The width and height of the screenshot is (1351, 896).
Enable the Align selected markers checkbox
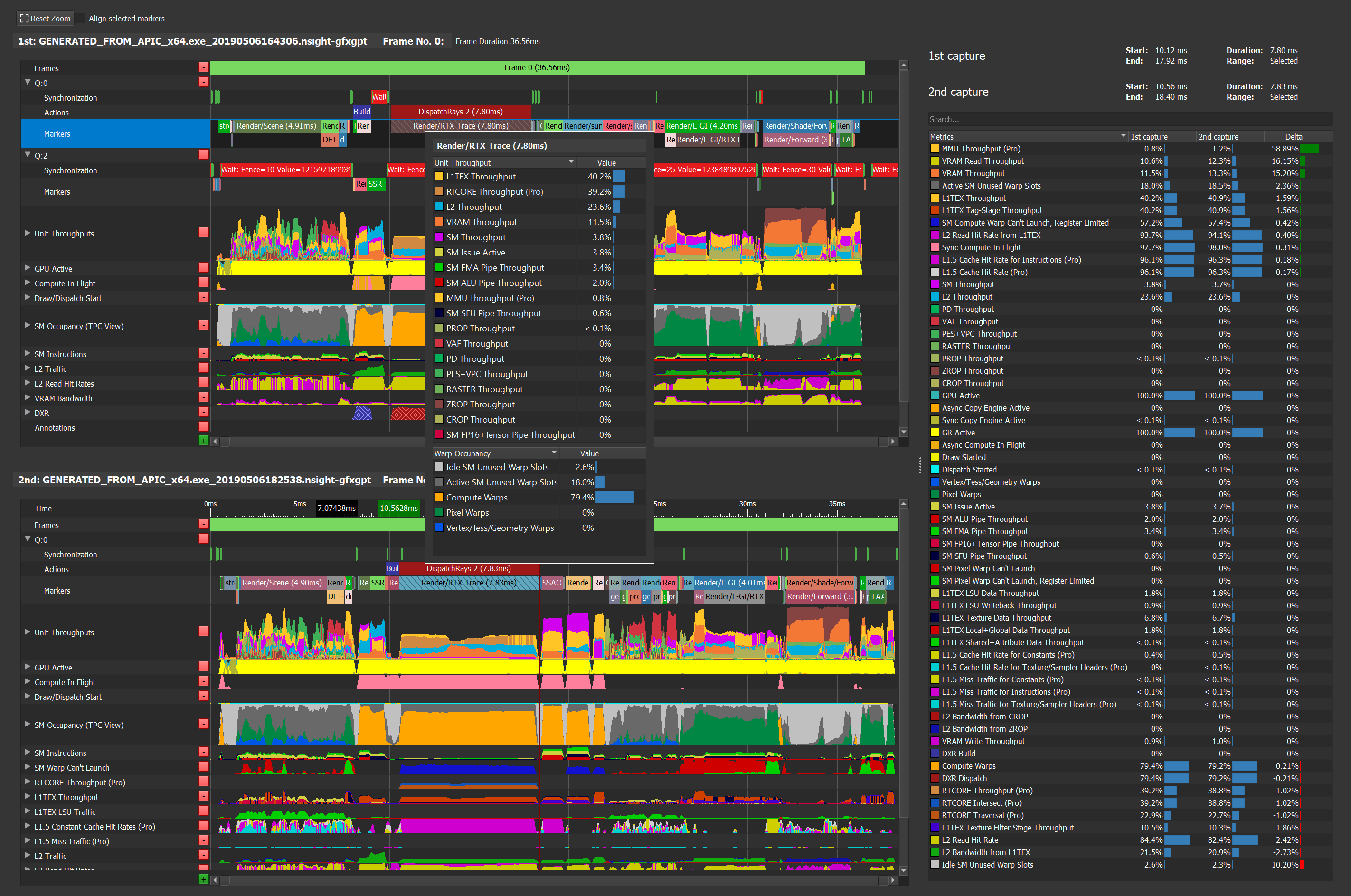tap(81, 19)
